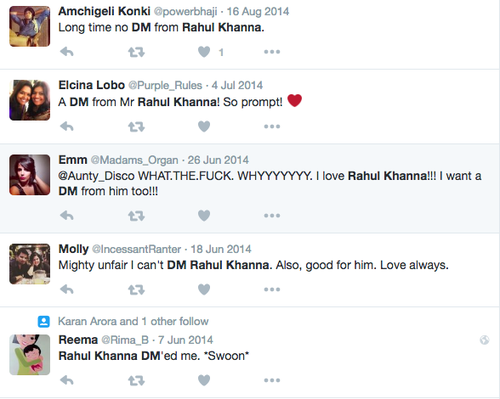The height and width of the screenshot is (399, 500).
Task: Open more options on Amchigeli Konki's tweet
Action: 272,52
